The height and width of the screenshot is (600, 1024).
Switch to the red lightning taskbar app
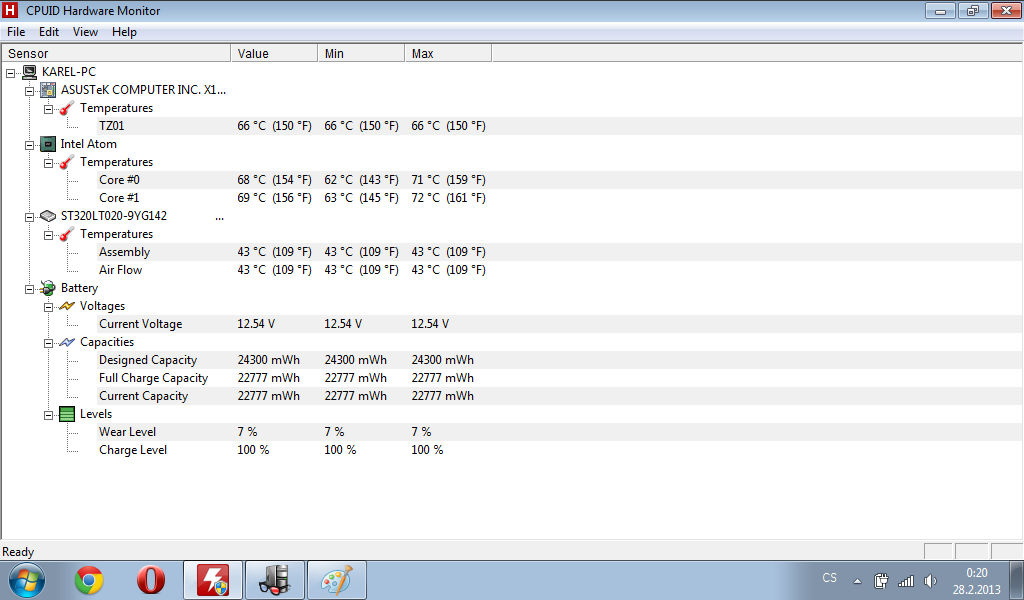pos(213,580)
